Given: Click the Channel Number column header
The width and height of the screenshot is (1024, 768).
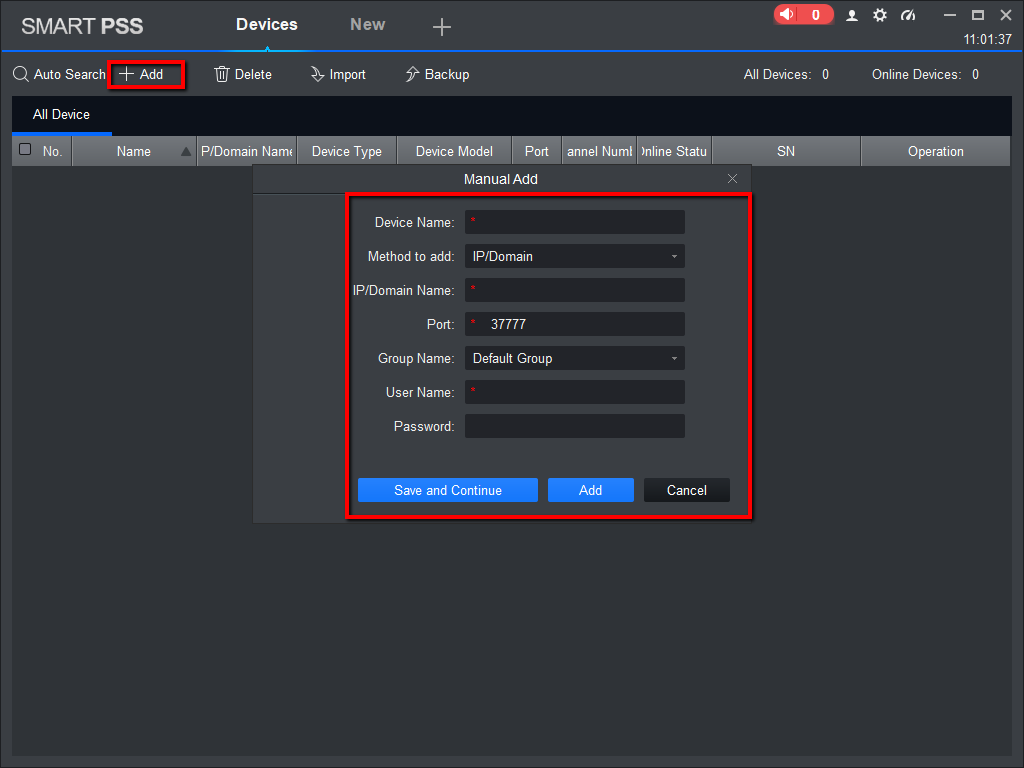Looking at the screenshot, I should [x=599, y=152].
